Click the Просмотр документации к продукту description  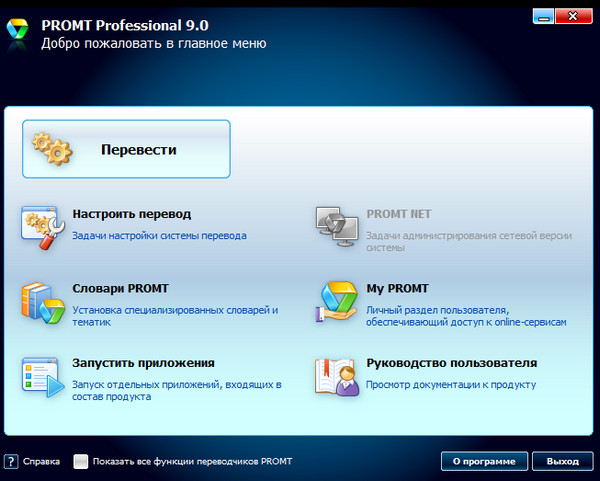click(x=451, y=385)
